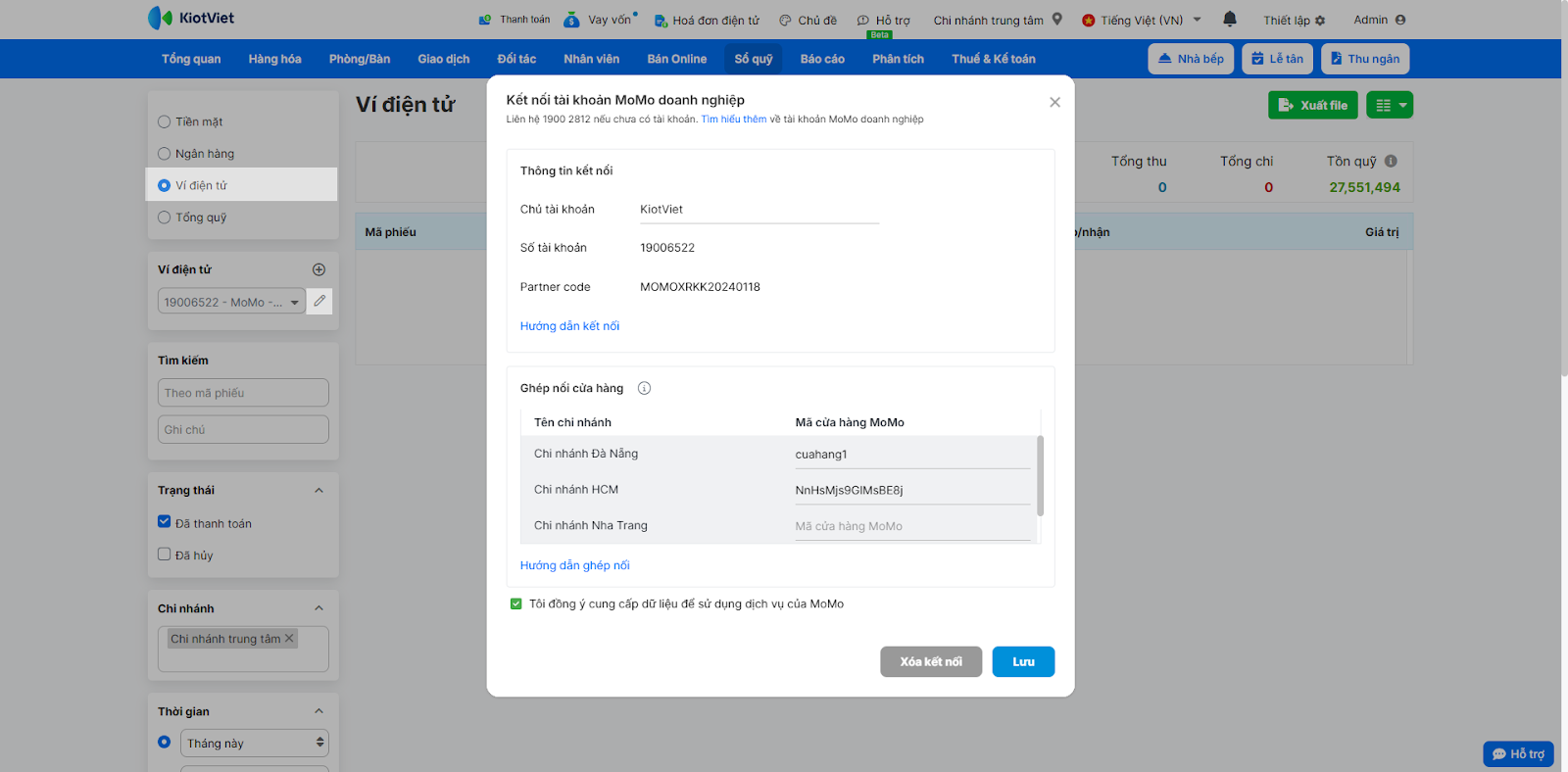
Task: Add a new Ví điện tử account
Action: [318, 269]
